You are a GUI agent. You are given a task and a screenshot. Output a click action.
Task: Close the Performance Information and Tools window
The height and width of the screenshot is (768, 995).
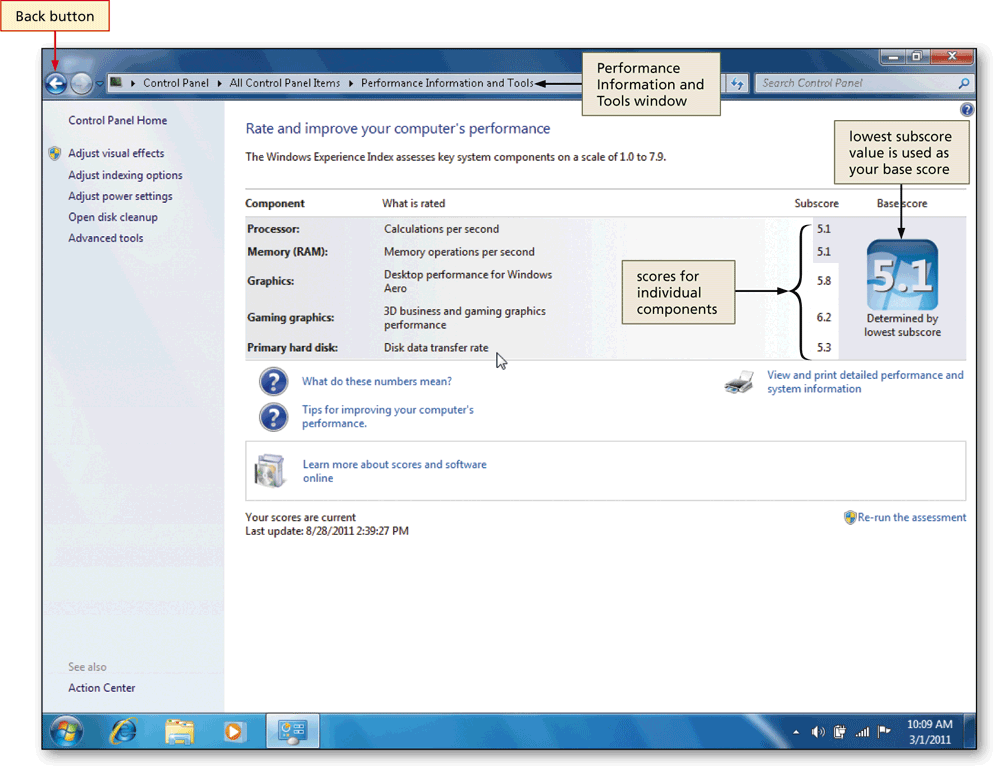(951, 56)
